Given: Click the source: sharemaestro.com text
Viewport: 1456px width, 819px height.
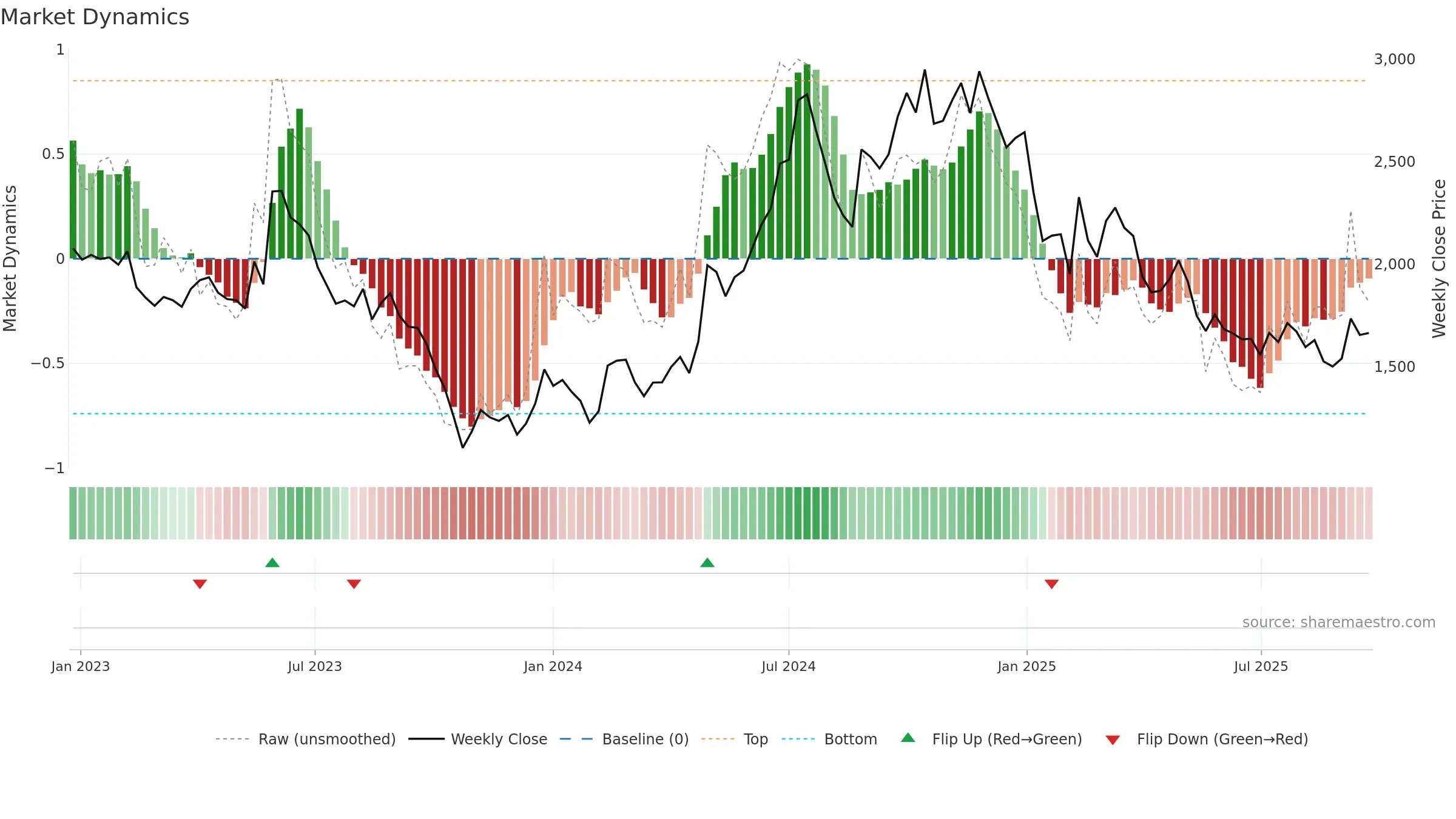Looking at the screenshot, I should (x=1339, y=622).
